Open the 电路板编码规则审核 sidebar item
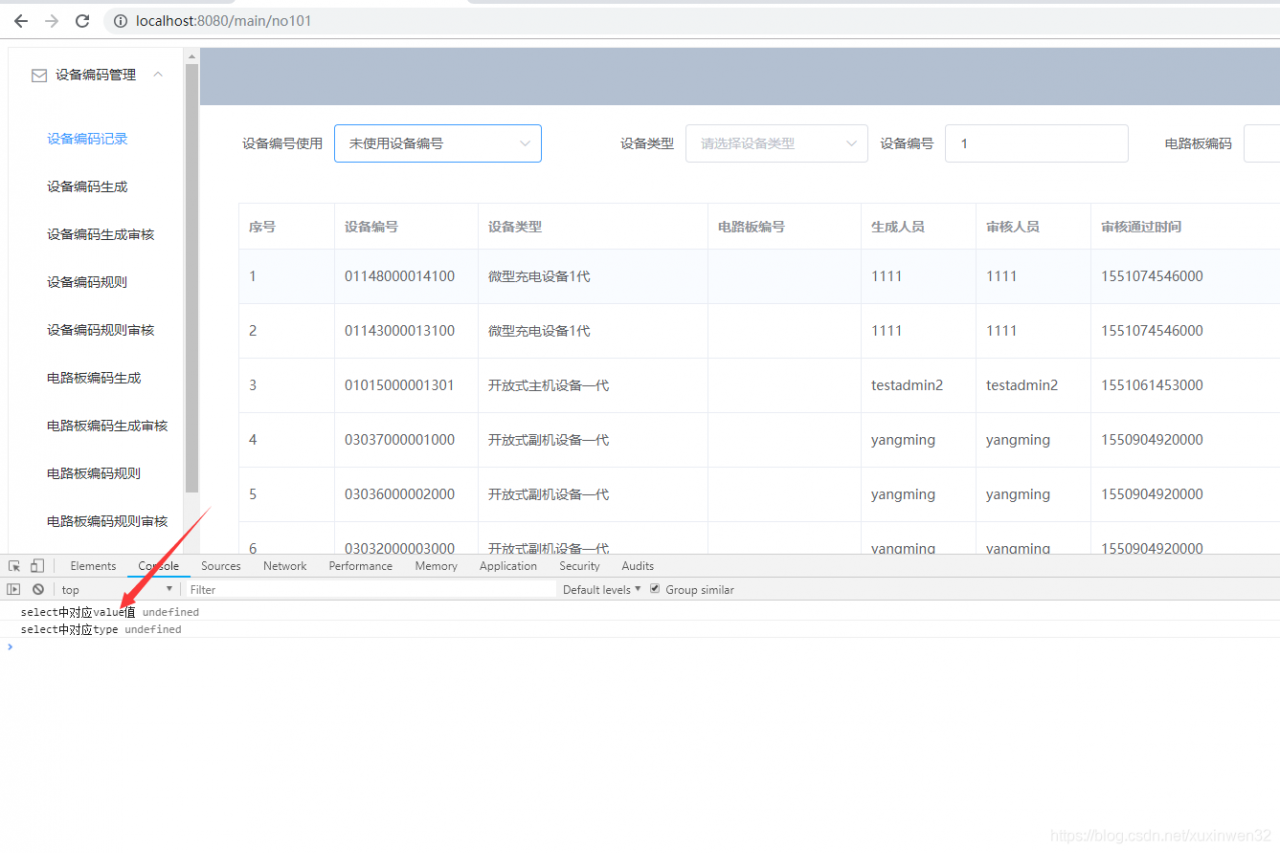This screenshot has height=853, width=1280. pos(108,521)
